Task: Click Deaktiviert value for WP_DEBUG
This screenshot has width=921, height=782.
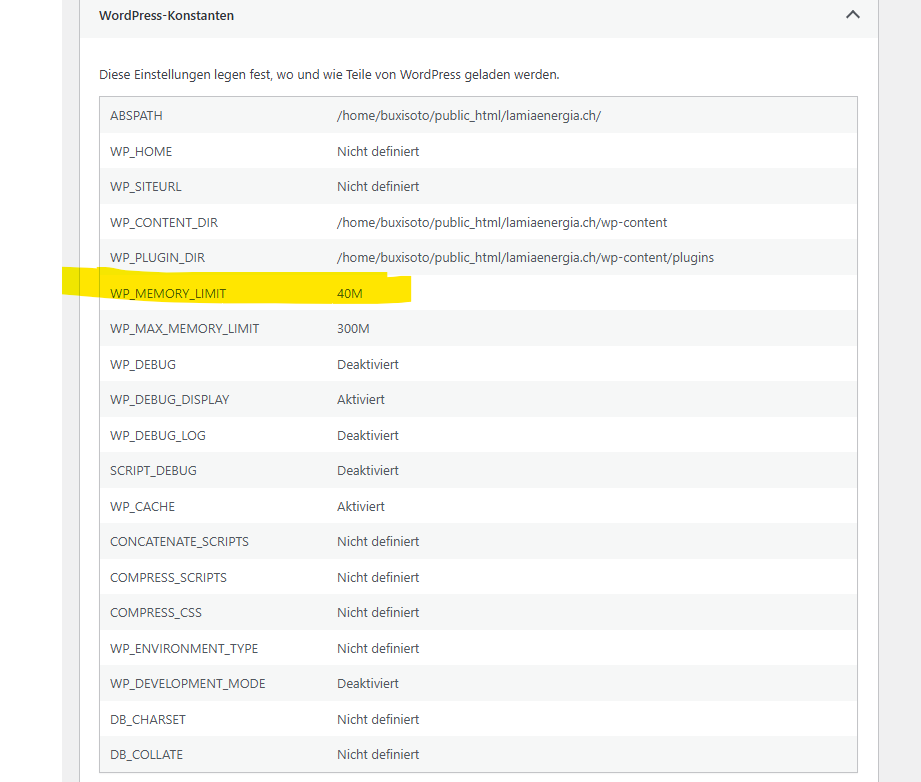Action: pos(368,365)
